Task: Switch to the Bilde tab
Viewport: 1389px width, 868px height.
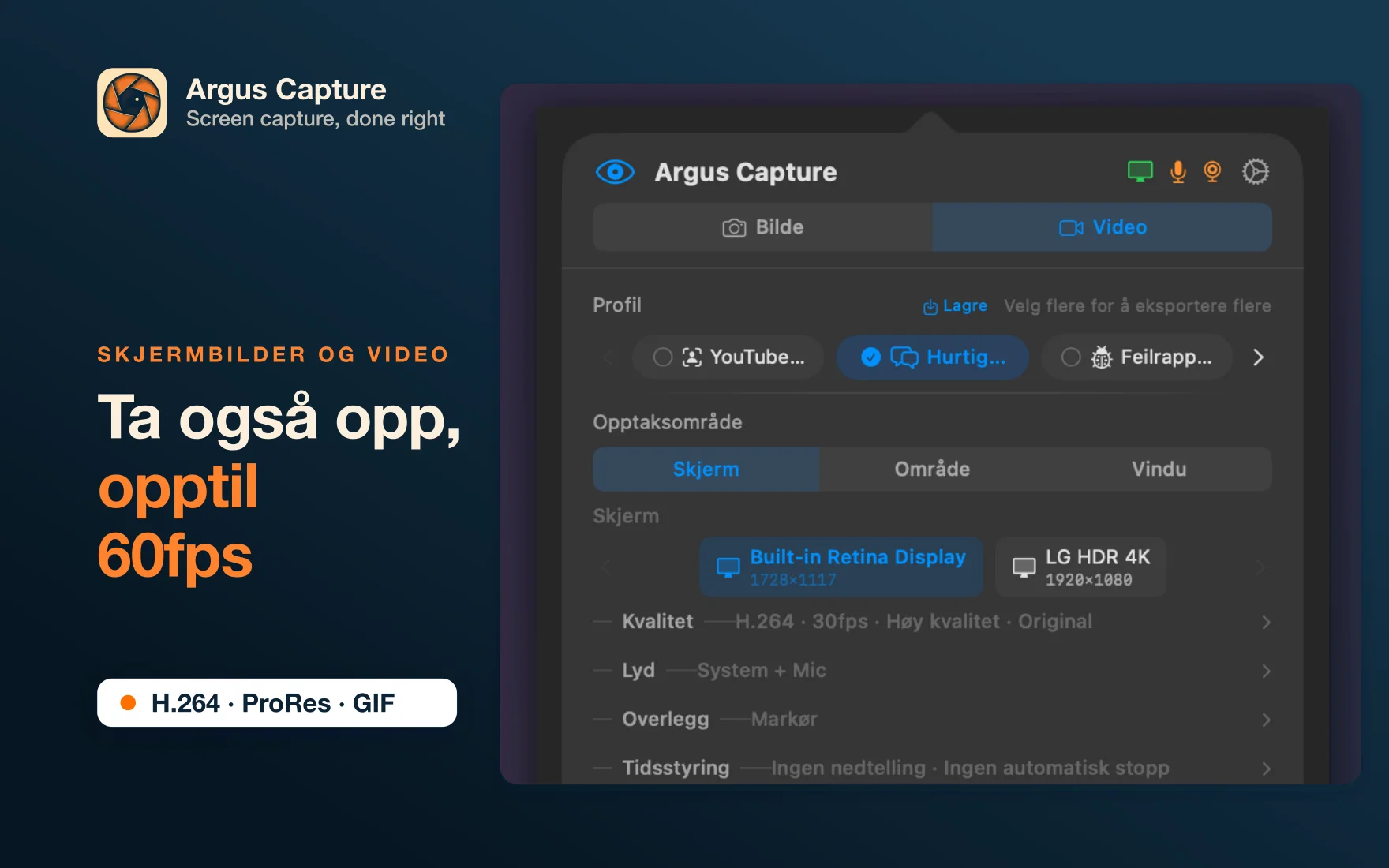Action: tap(763, 227)
